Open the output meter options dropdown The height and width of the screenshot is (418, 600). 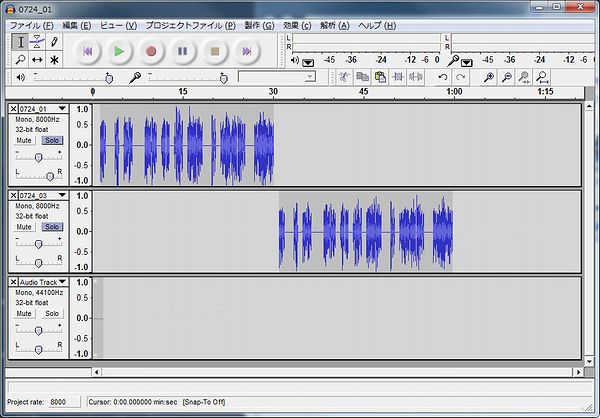(308, 63)
